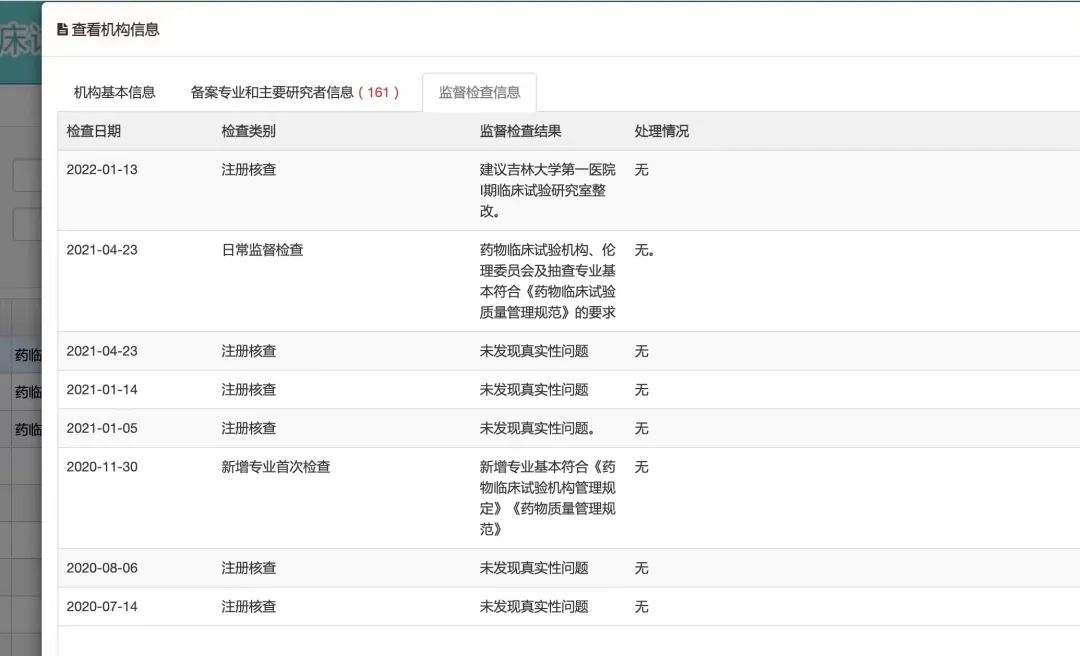The image size is (1080, 656).
Task: Click the red 161 count badge
Action: pos(378,92)
